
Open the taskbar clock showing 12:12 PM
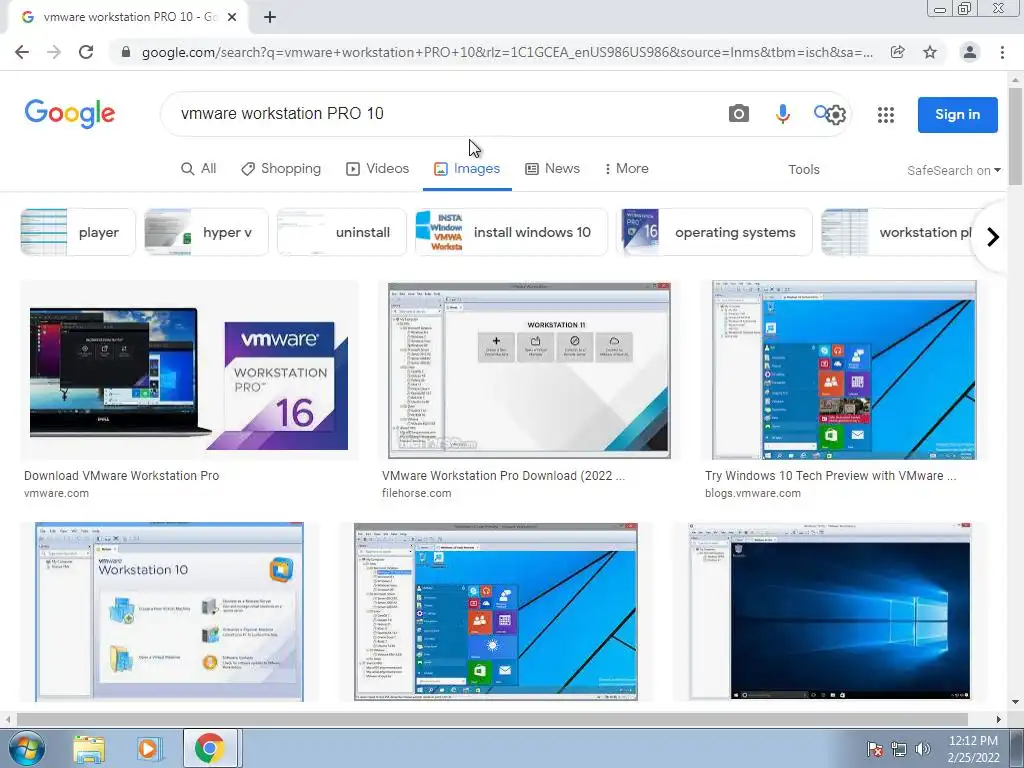[x=973, y=749]
